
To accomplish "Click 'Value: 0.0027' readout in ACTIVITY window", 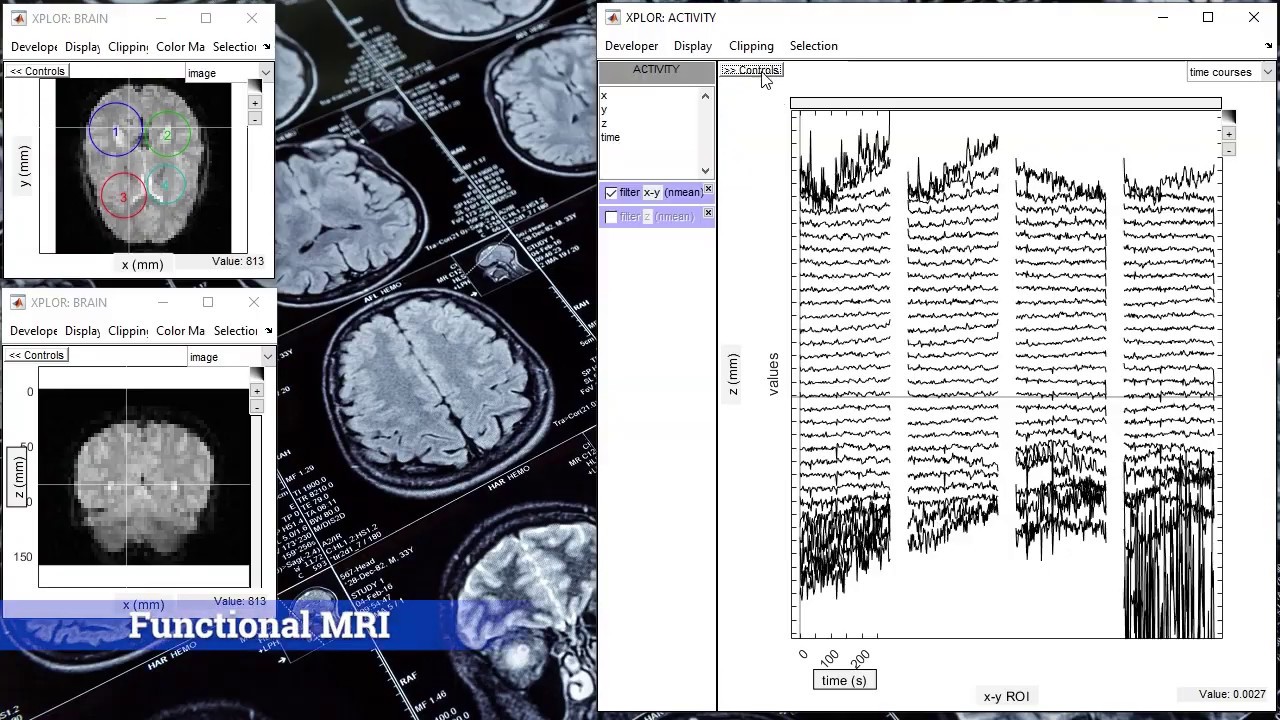I will (x=1232, y=694).
